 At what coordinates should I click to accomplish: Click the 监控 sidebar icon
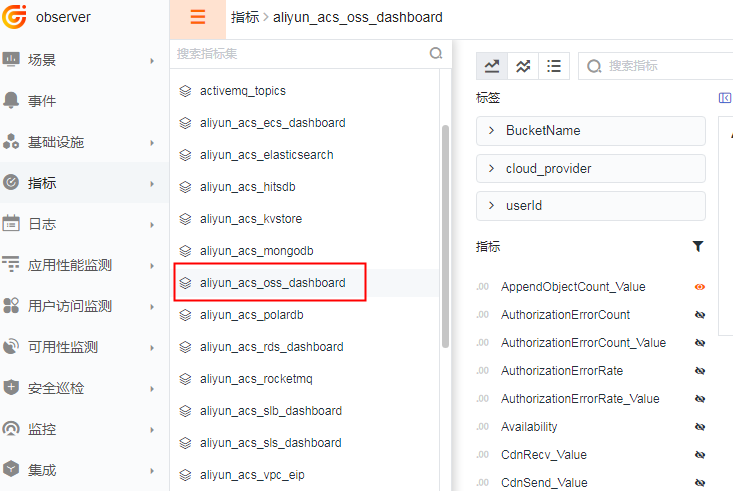click(x=11, y=429)
